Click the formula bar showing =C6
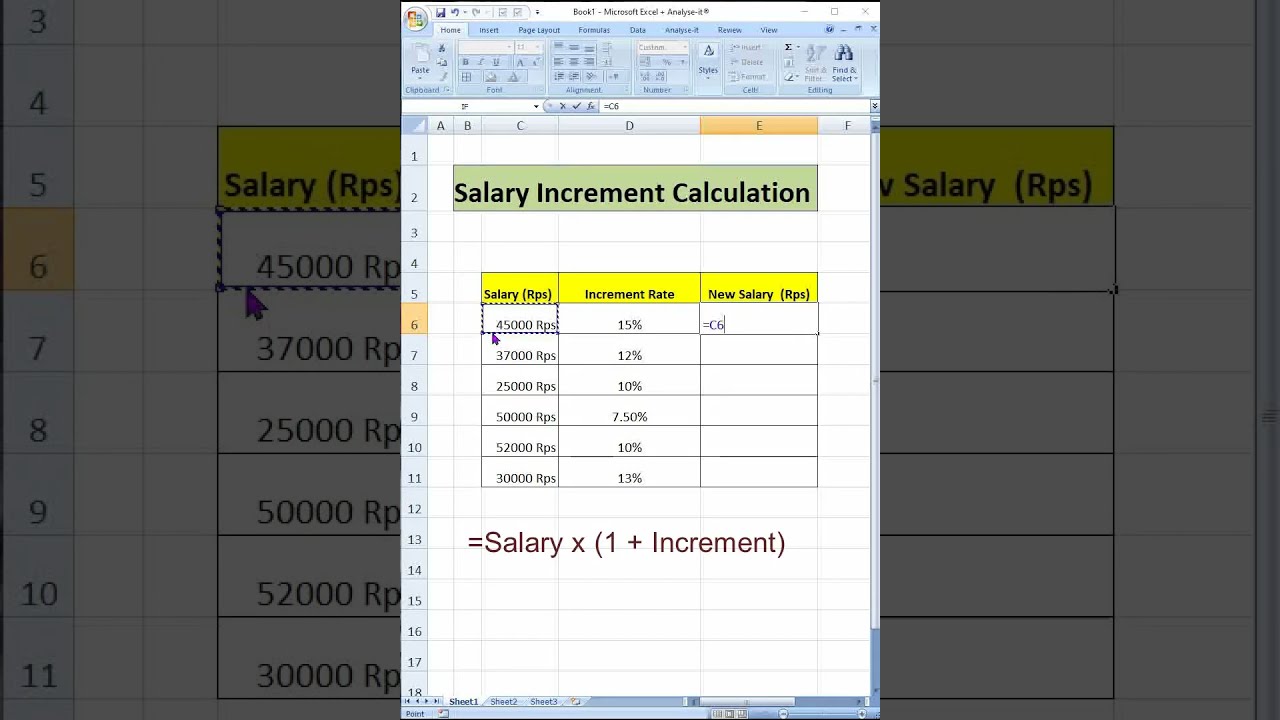 coord(733,106)
